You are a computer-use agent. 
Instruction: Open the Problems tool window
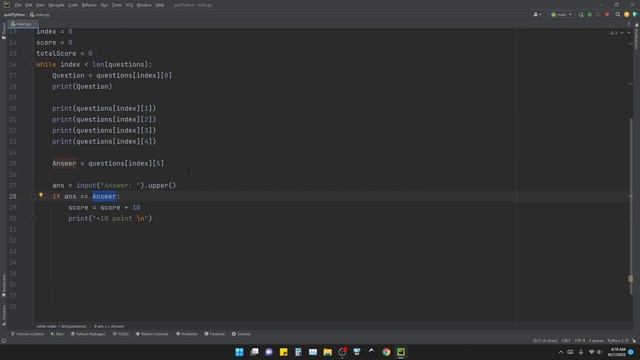click(x=187, y=334)
